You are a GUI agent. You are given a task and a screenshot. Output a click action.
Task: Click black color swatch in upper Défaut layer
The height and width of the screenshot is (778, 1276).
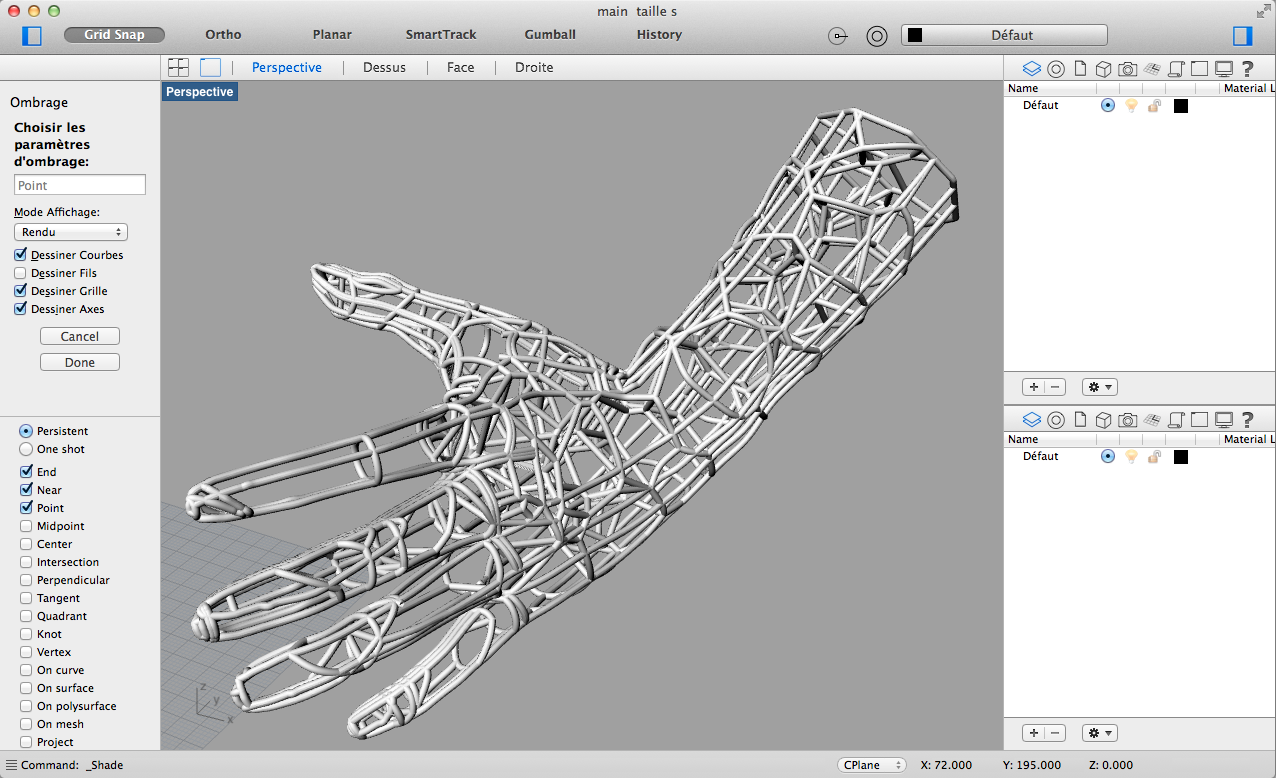tap(1181, 105)
